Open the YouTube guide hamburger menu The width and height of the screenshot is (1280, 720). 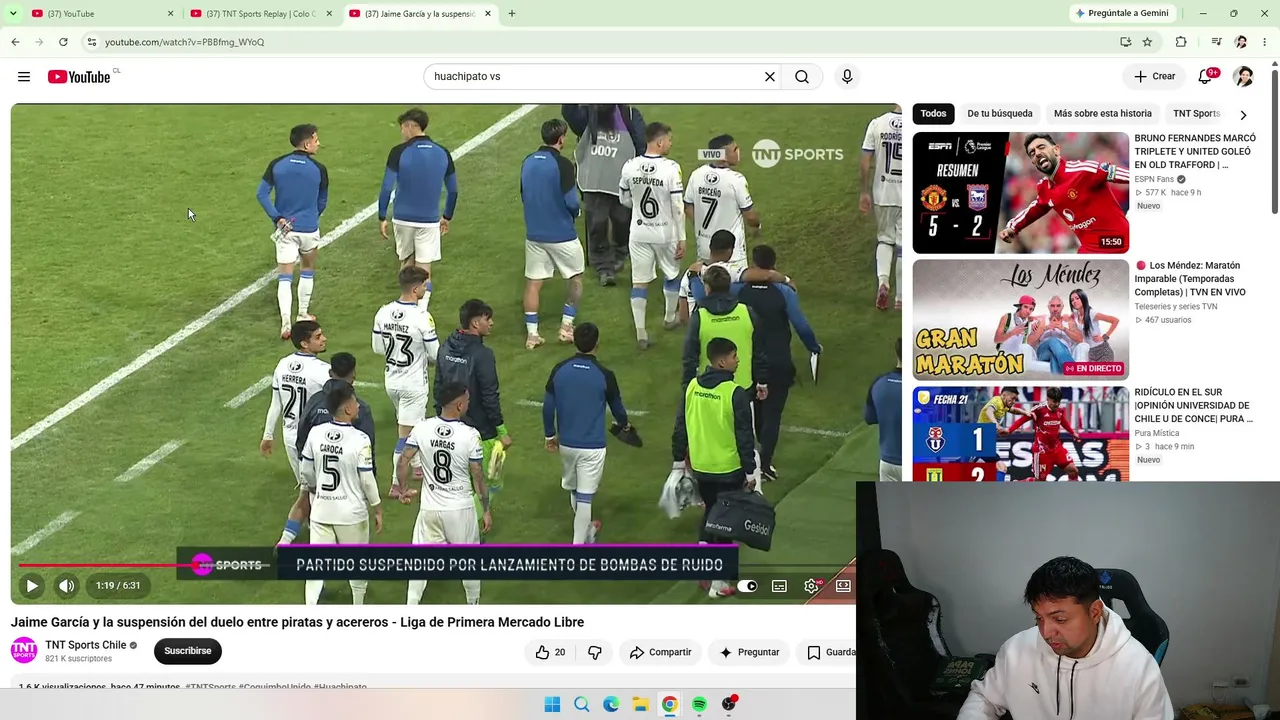(x=24, y=76)
